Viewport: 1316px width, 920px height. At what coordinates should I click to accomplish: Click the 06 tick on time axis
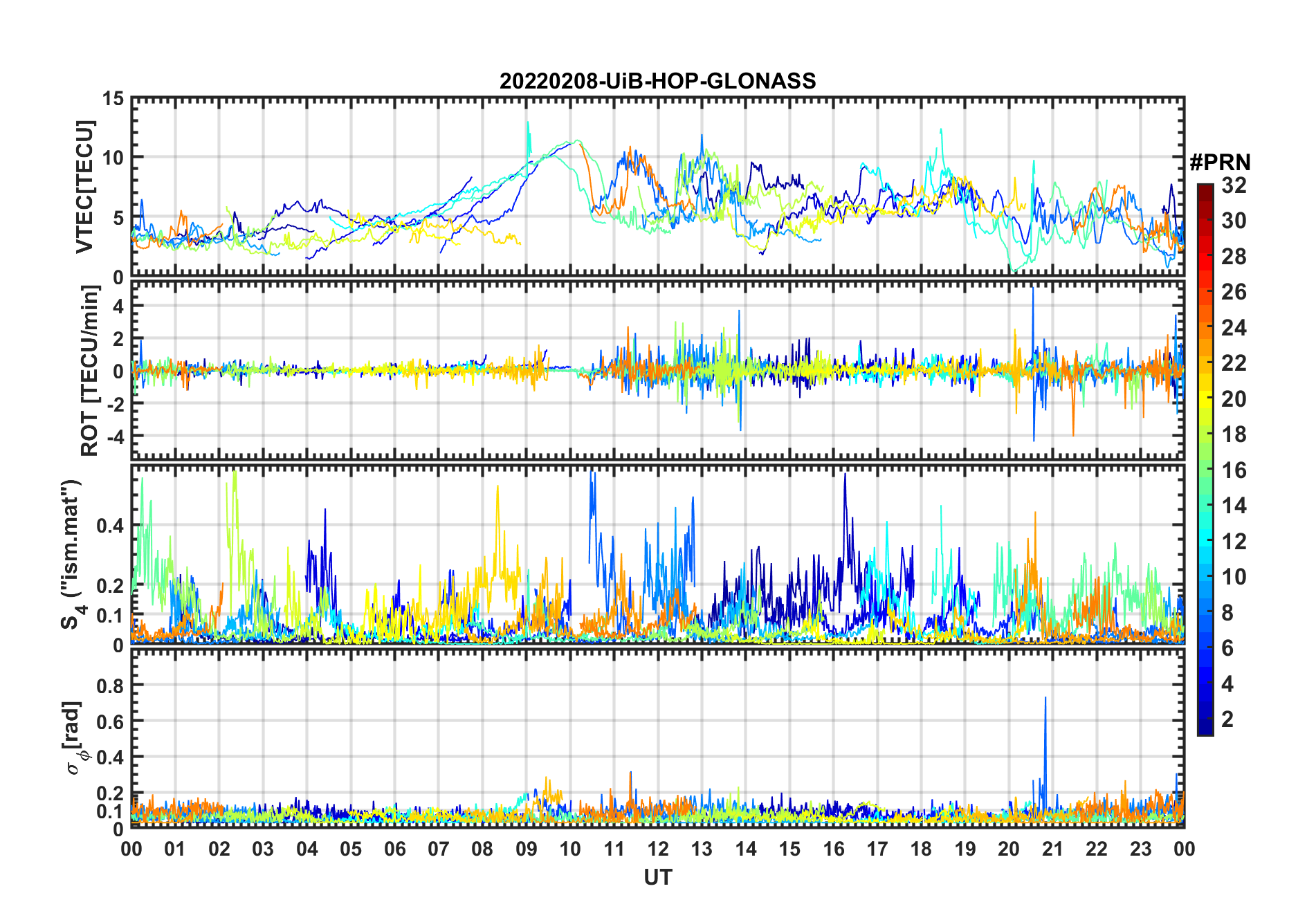[394, 849]
